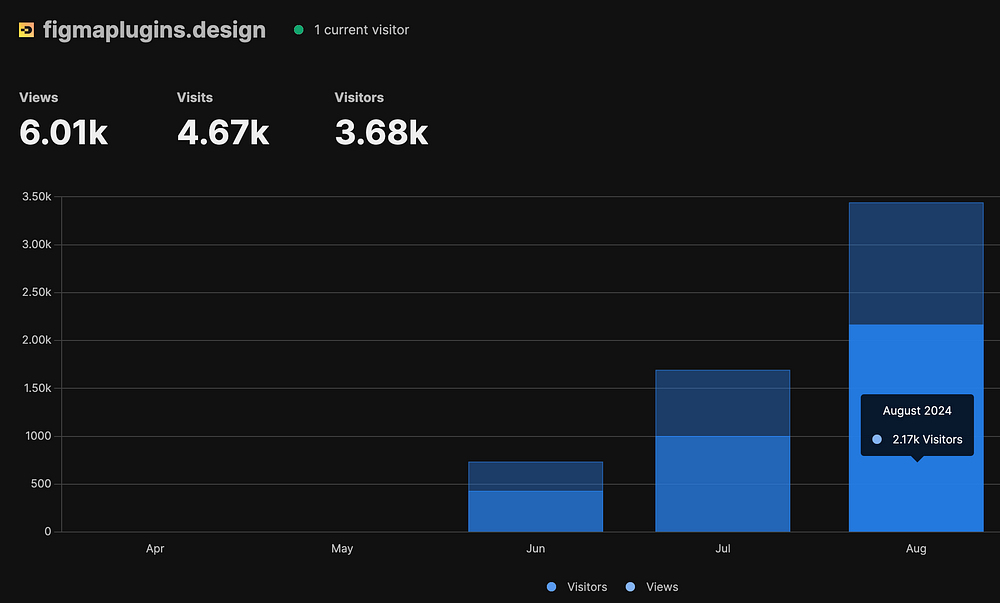Screen dimensions: 1000x603
Task: Select the '1 current visitor' text
Action: (362, 30)
